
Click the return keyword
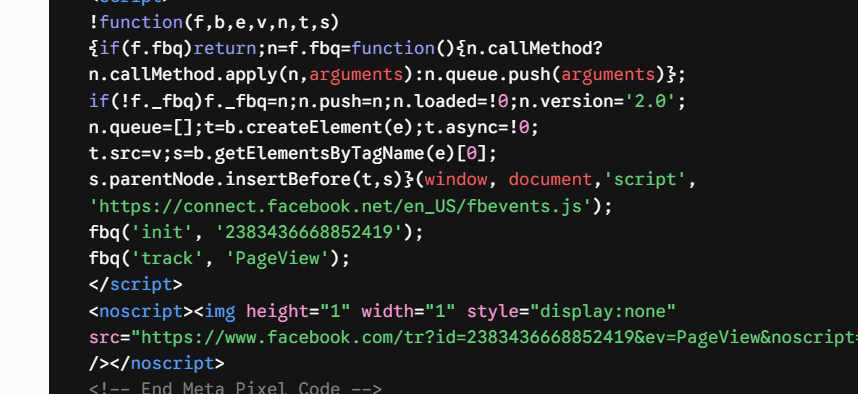click(x=225, y=49)
